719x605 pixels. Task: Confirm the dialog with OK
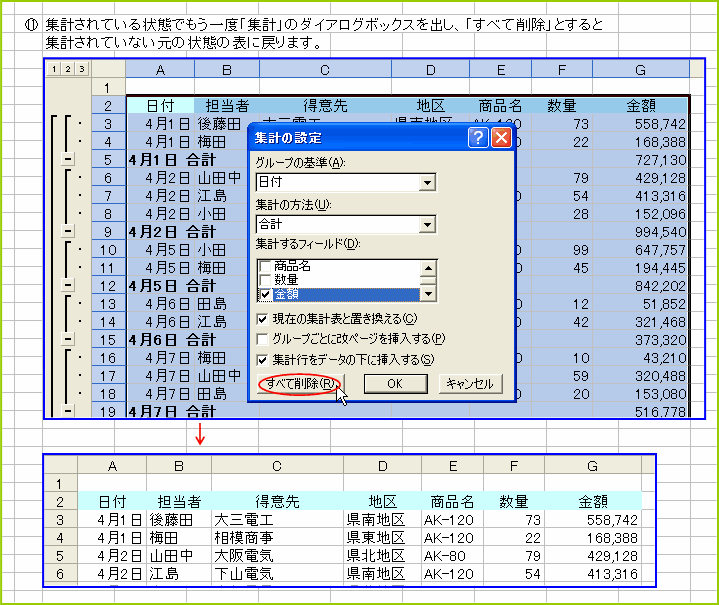pyautogui.click(x=395, y=383)
